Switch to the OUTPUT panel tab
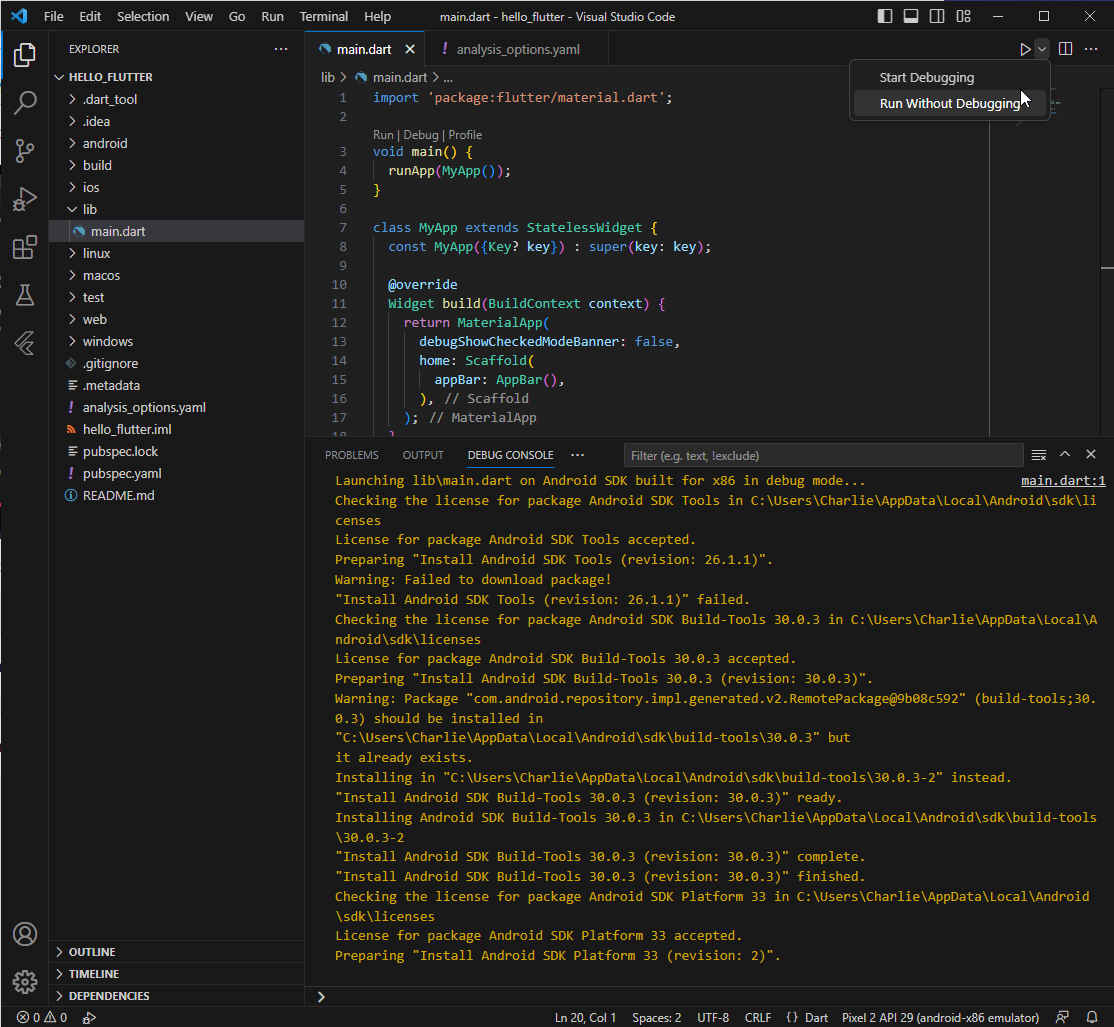Image resolution: width=1114 pixels, height=1027 pixels. [423, 455]
